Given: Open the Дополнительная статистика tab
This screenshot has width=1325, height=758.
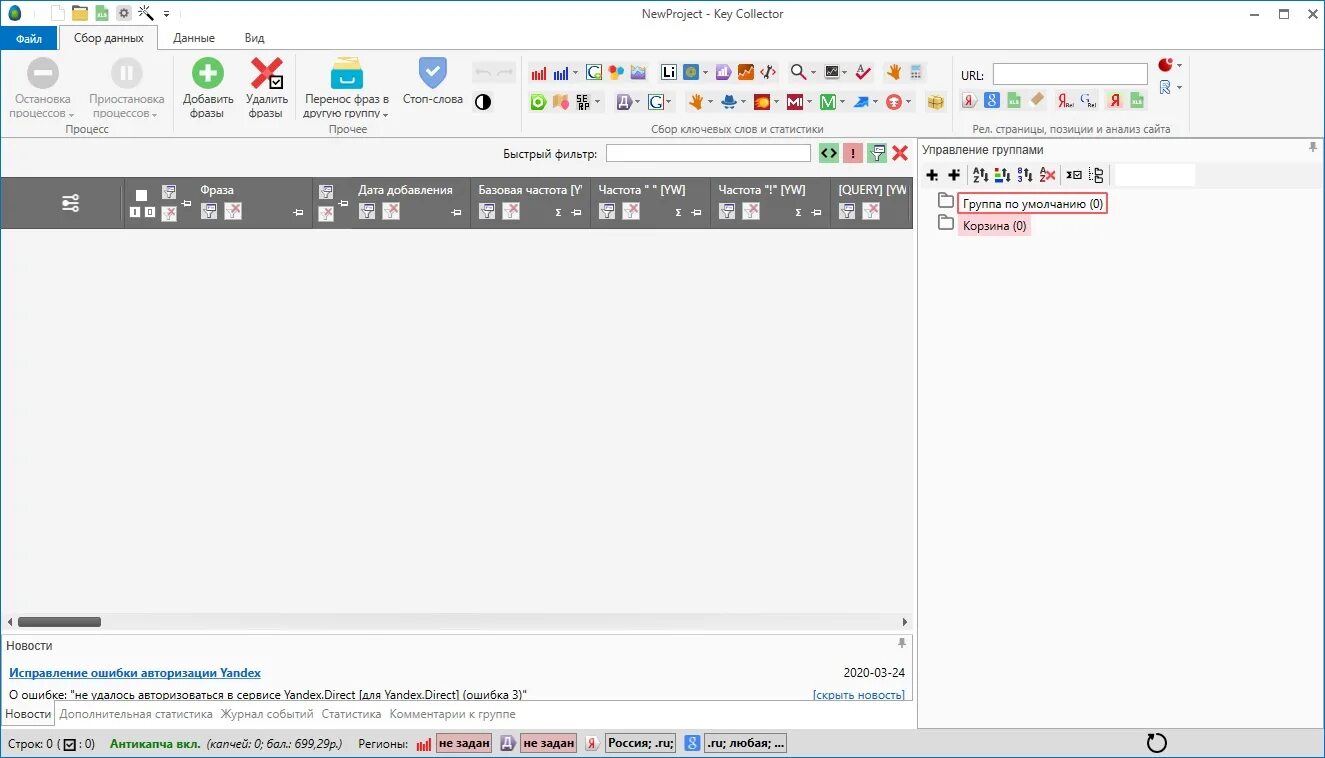Looking at the screenshot, I should pyautogui.click(x=136, y=714).
